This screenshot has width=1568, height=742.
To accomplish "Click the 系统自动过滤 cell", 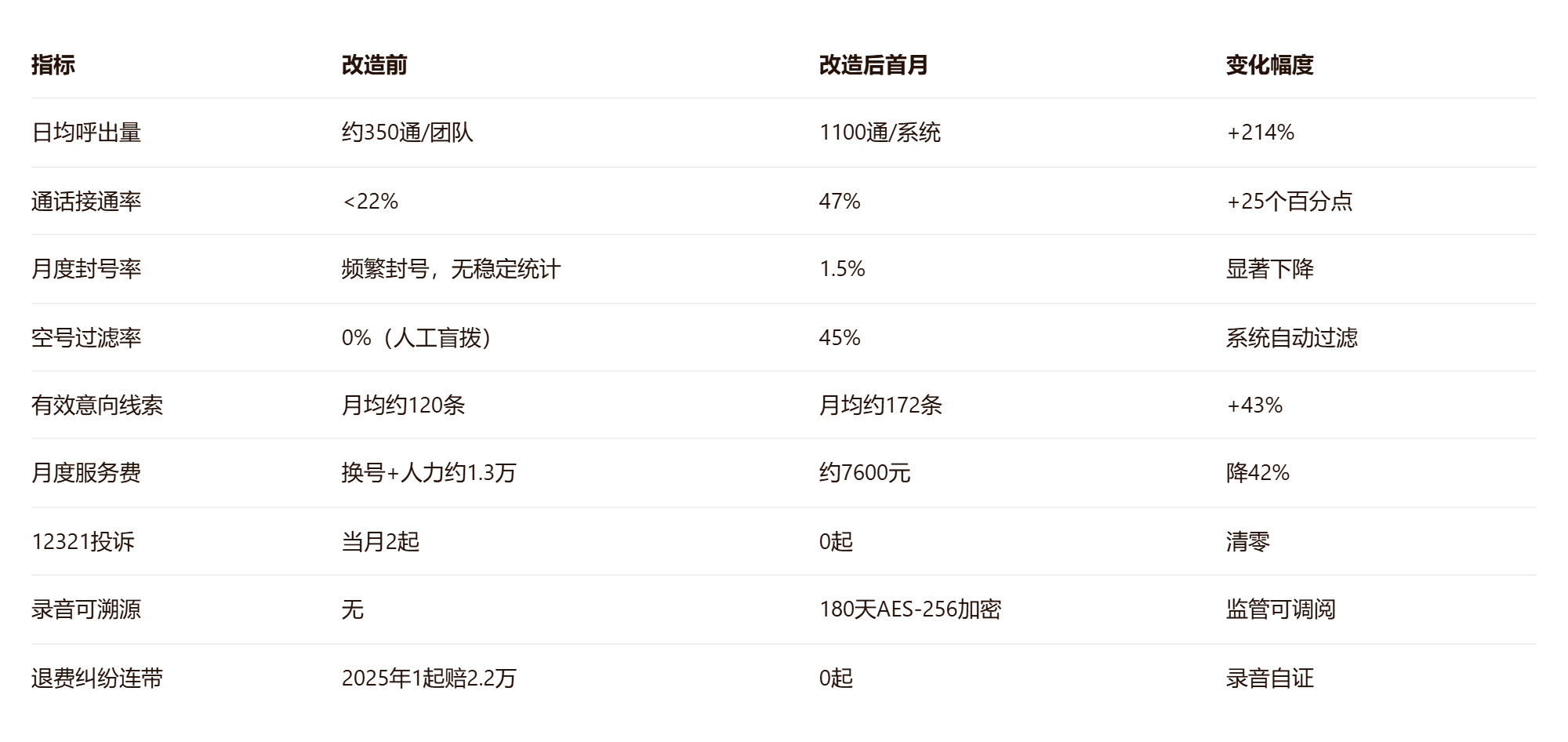I will (x=1291, y=338).
